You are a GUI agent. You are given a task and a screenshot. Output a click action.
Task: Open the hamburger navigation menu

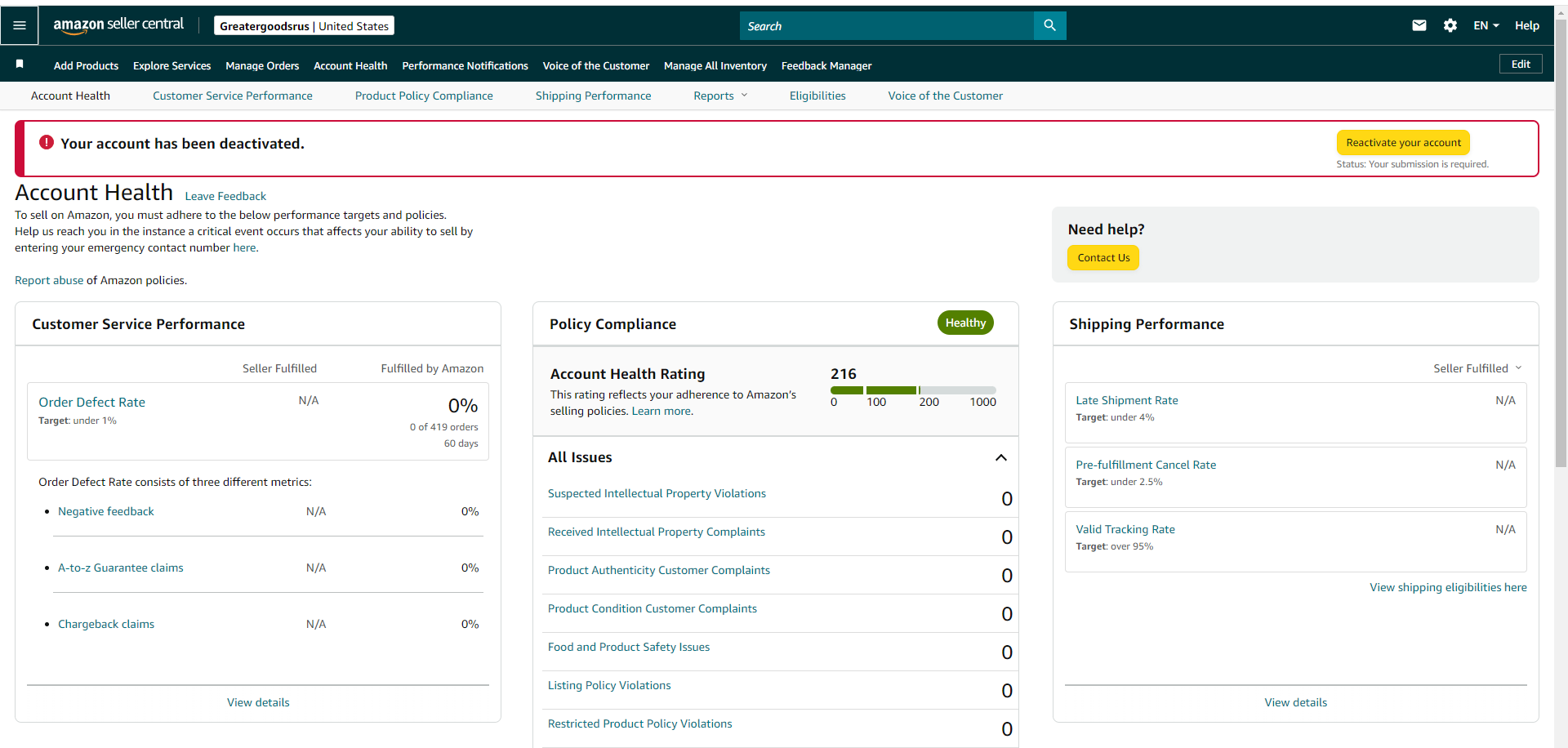[x=20, y=25]
